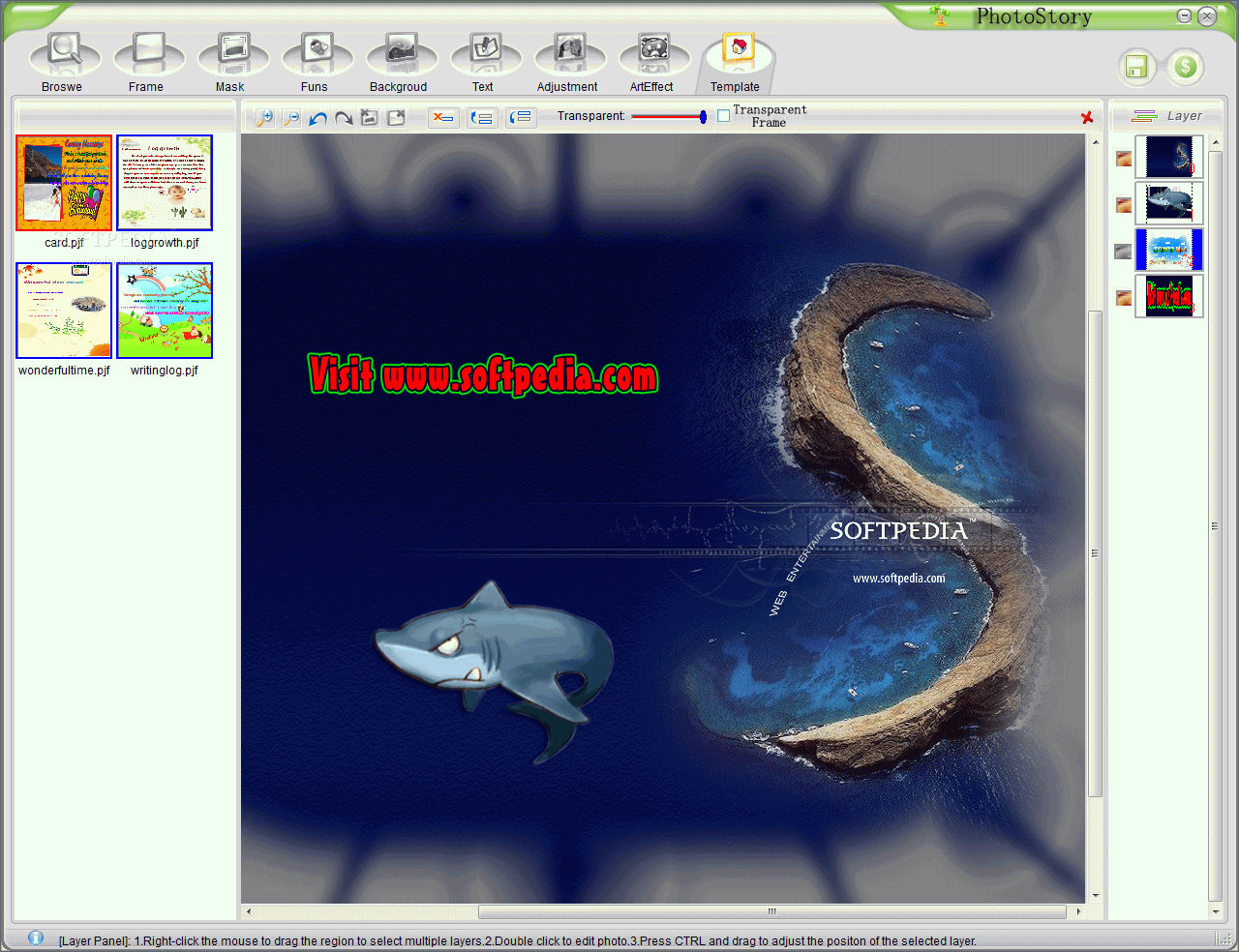
Task: Zoom in with the magnifier plus icon
Action: [264, 117]
